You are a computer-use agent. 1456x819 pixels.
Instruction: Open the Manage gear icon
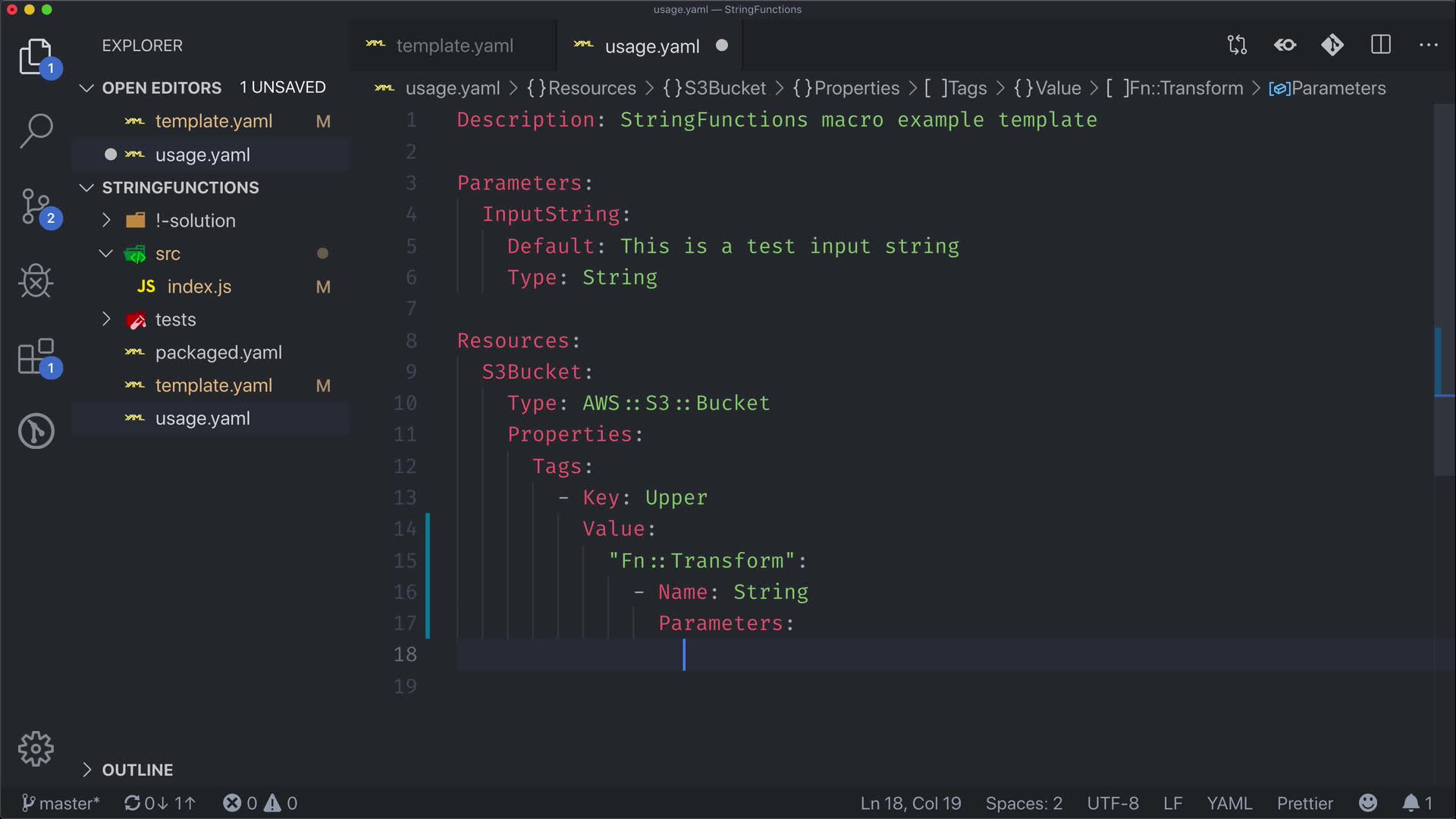36,749
